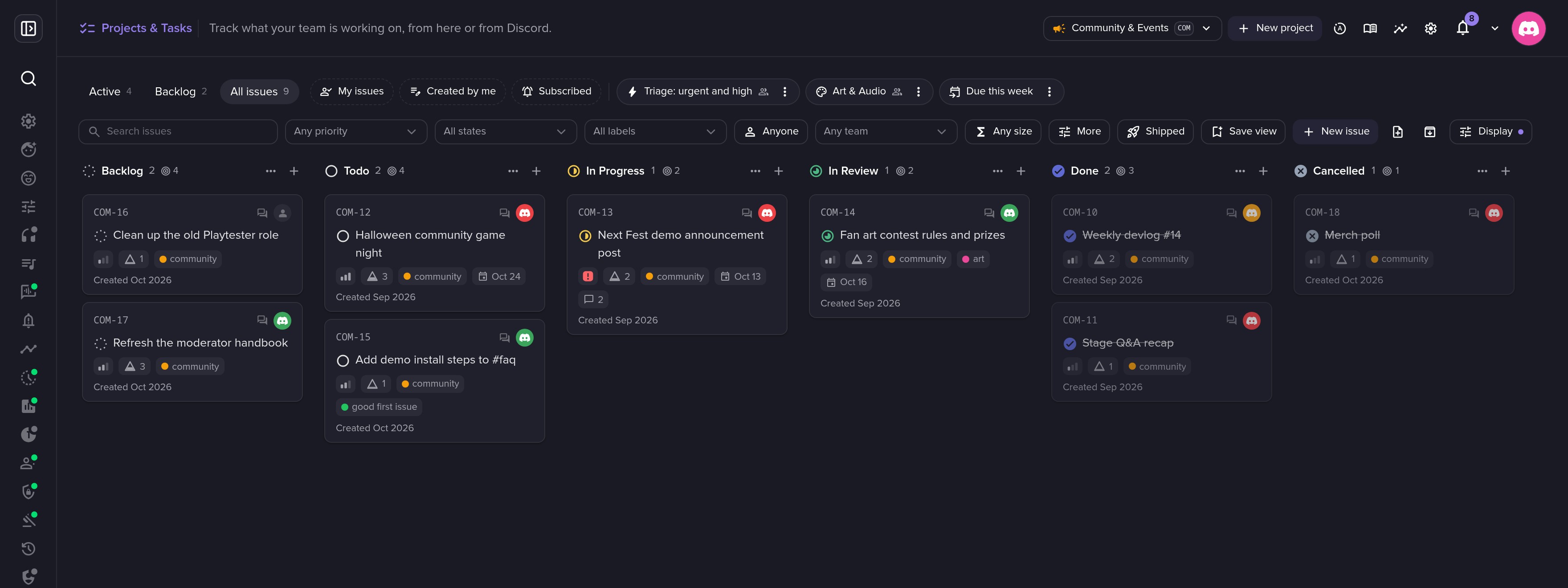
Task: Toggle the Shipped filter
Action: pyautogui.click(x=1155, y=131)
